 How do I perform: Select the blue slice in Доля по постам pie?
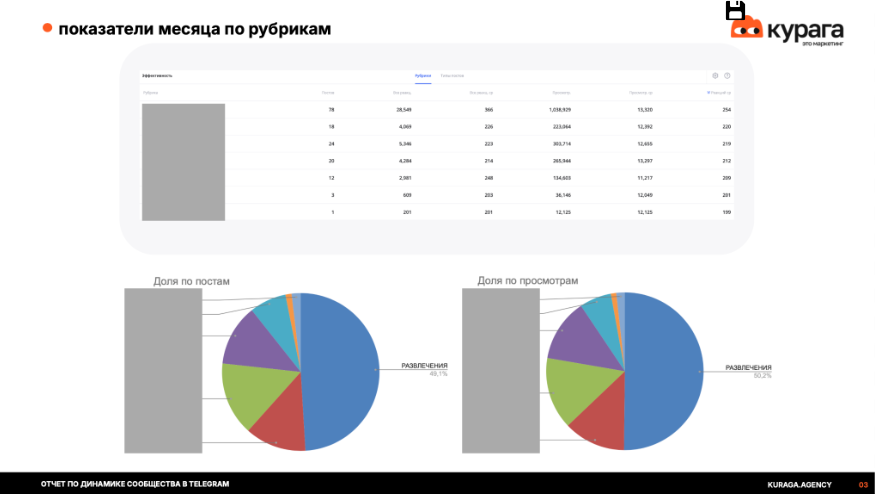tap(340, 371)
